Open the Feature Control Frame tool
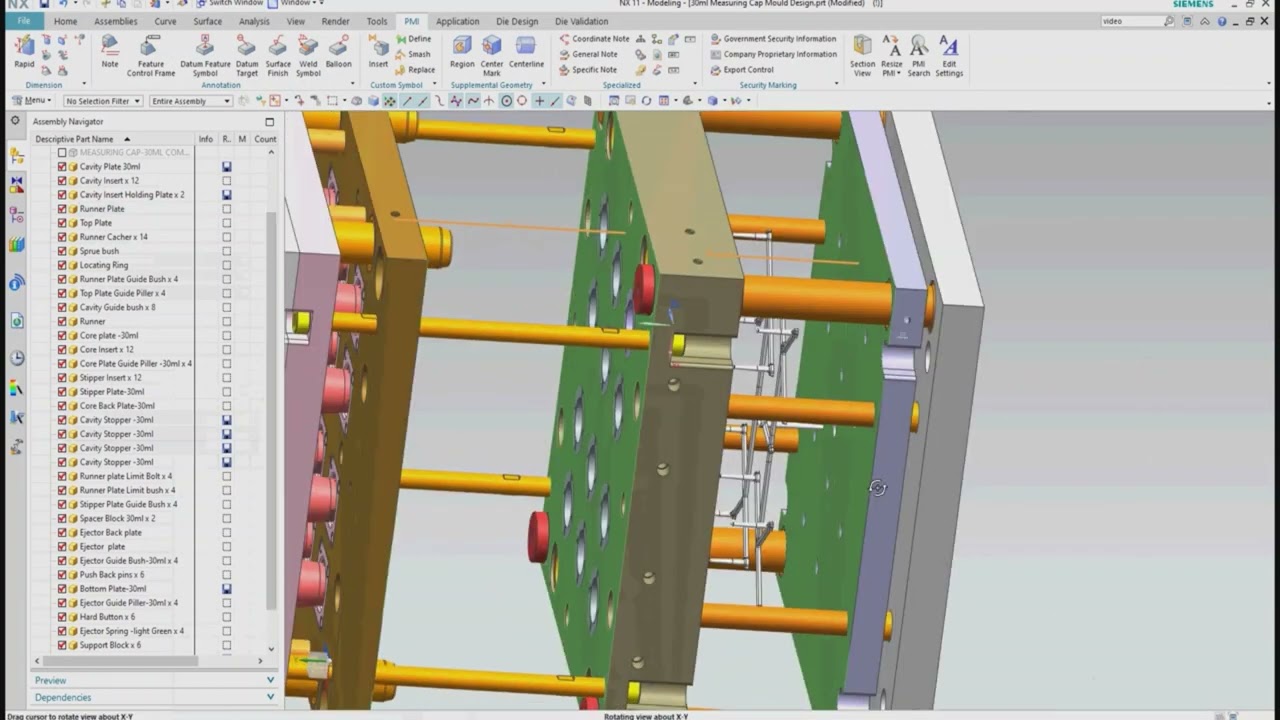The image size is (1280, 720). point(150,55)
